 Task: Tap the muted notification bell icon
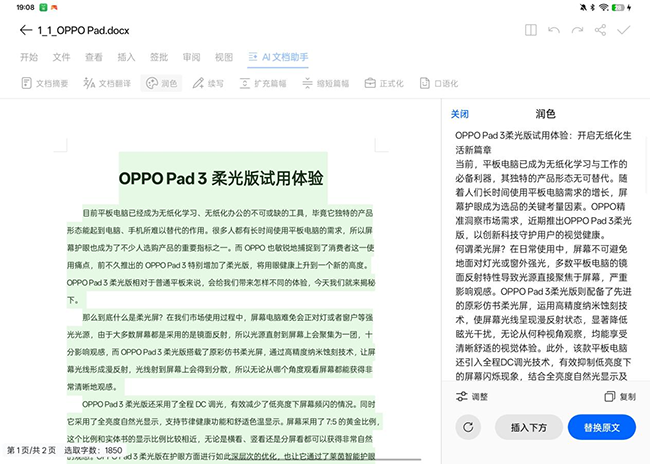tap(583, 7)
